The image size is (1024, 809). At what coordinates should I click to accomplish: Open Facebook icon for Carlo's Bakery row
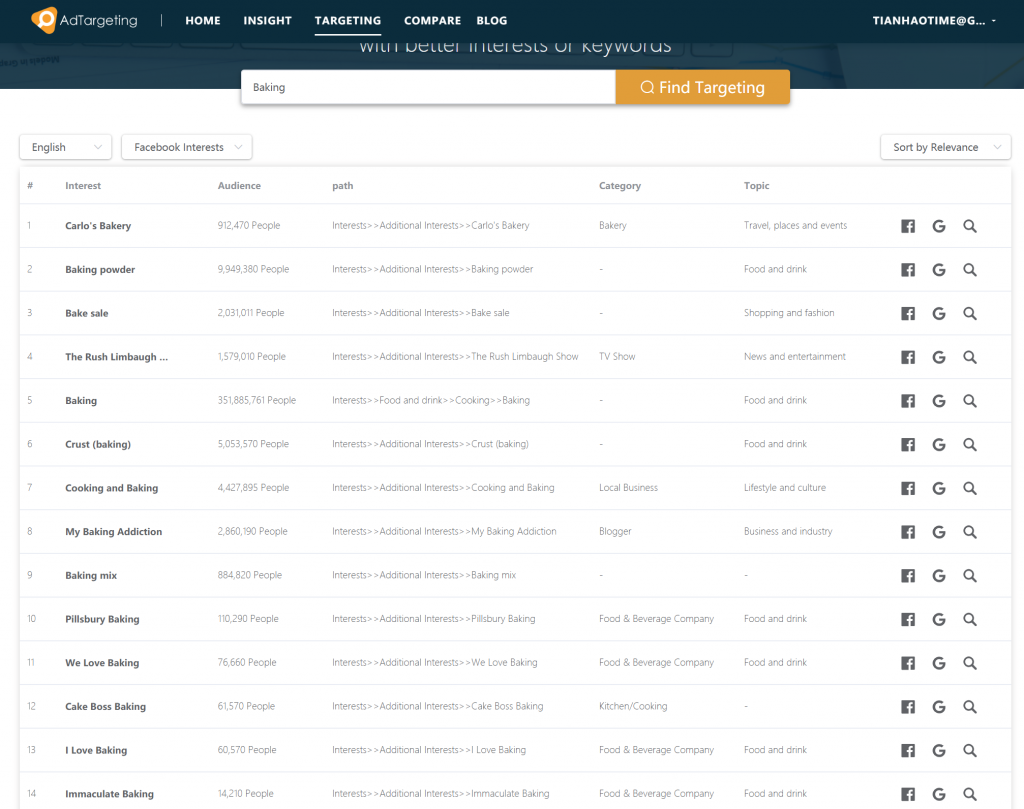pyautogui.click(x=908, y=226)
